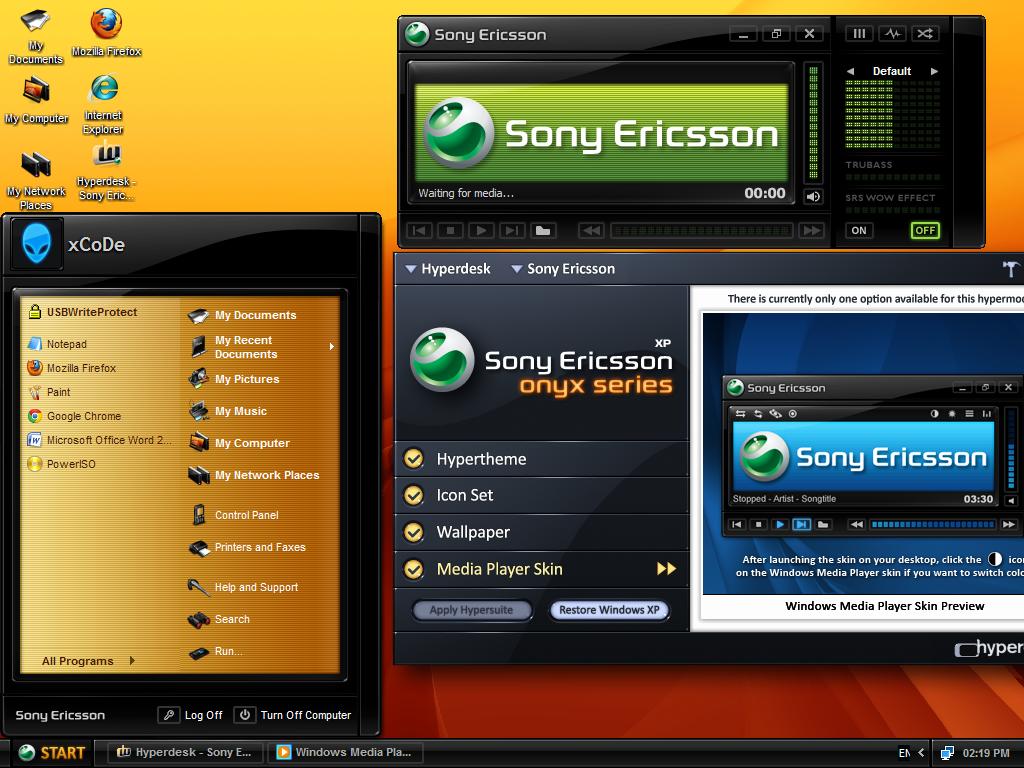
Task: Select Icon Set item in Hyperdesk list
Action: pos(542,496)
